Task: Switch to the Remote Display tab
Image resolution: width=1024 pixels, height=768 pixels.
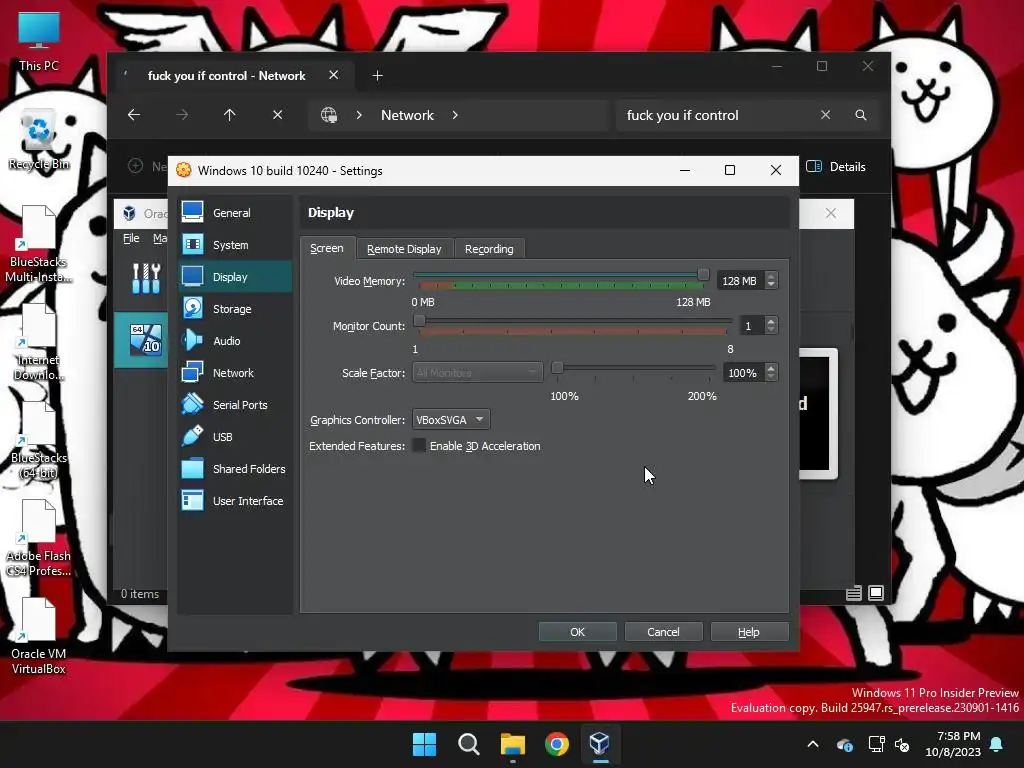Action: coord(404,249)
